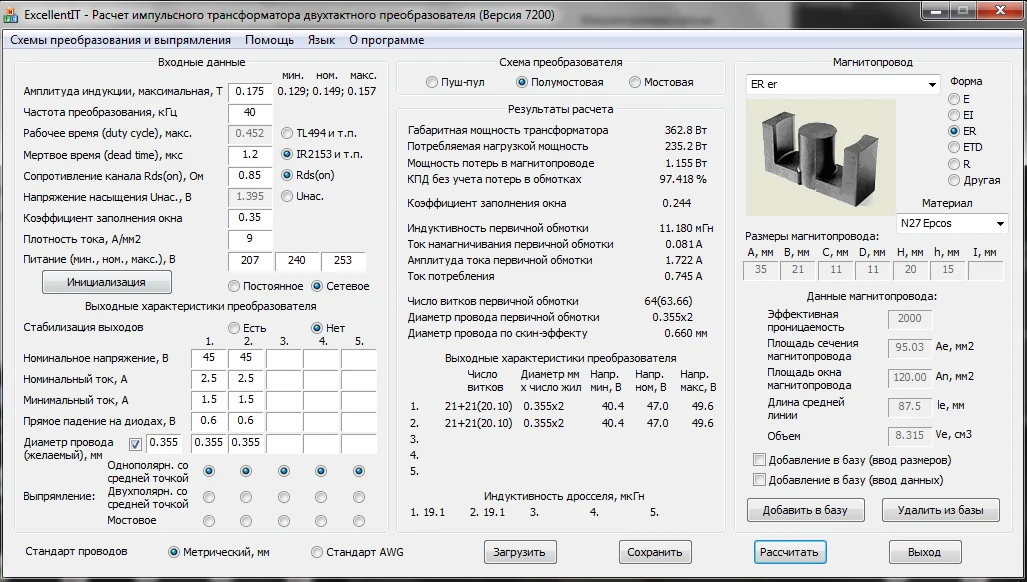Open Схемы преобразования и выпрямления menu

point(120,40)
